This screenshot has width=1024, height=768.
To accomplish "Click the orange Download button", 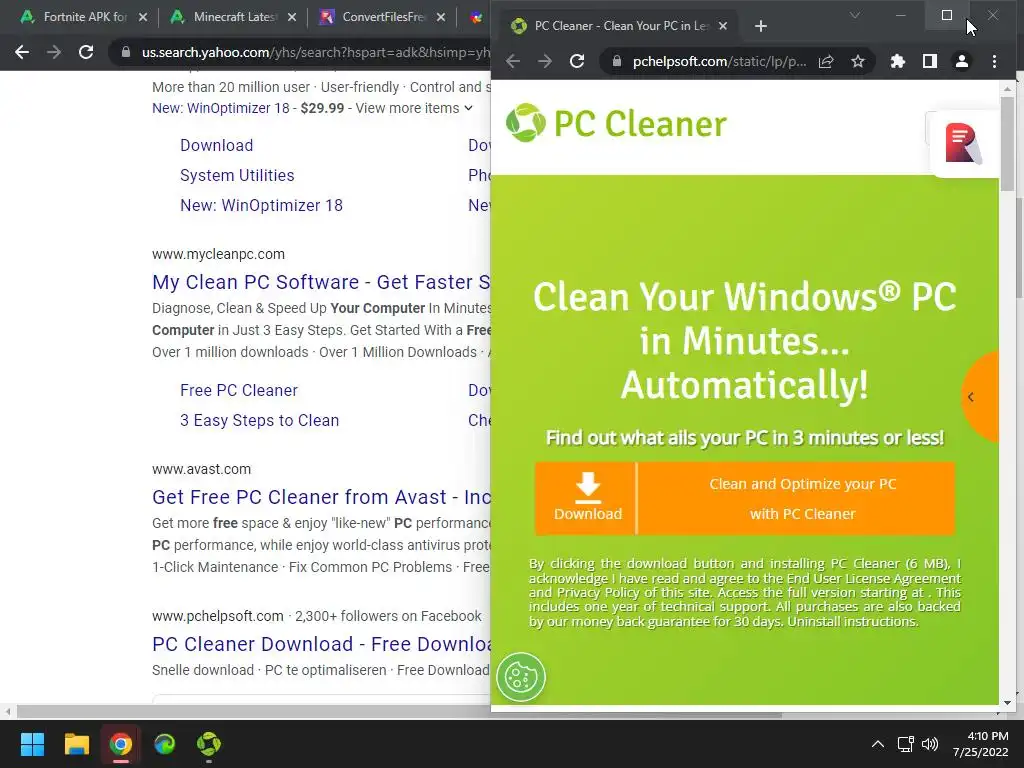I will 586,498.
